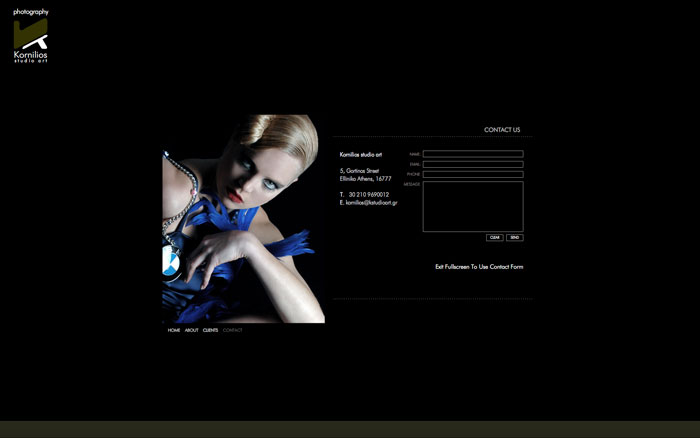Viewport: 700px width, 438px height.
Task: Click the telephone number 30 210 9690012
Action: coord(368,194)
